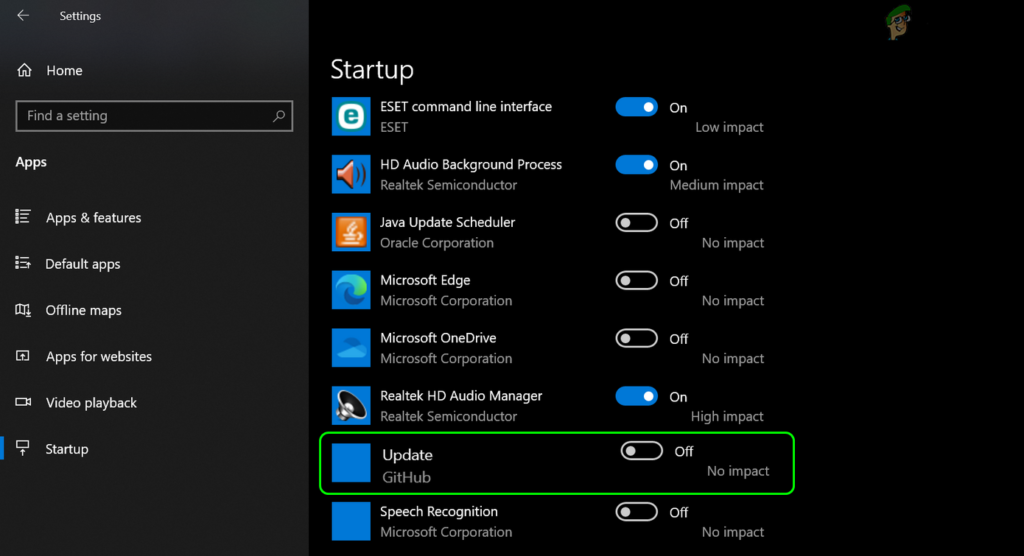1024x556 pixels.
Task: Click the ESET command line interface icon
Action: tap(351, 116)
